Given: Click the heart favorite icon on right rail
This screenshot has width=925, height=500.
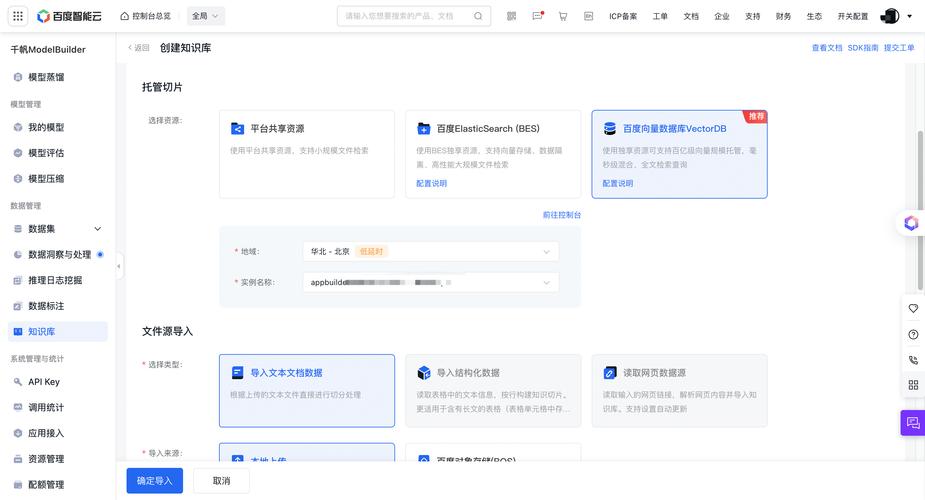Looking at the screenshot, I should 913,308.
